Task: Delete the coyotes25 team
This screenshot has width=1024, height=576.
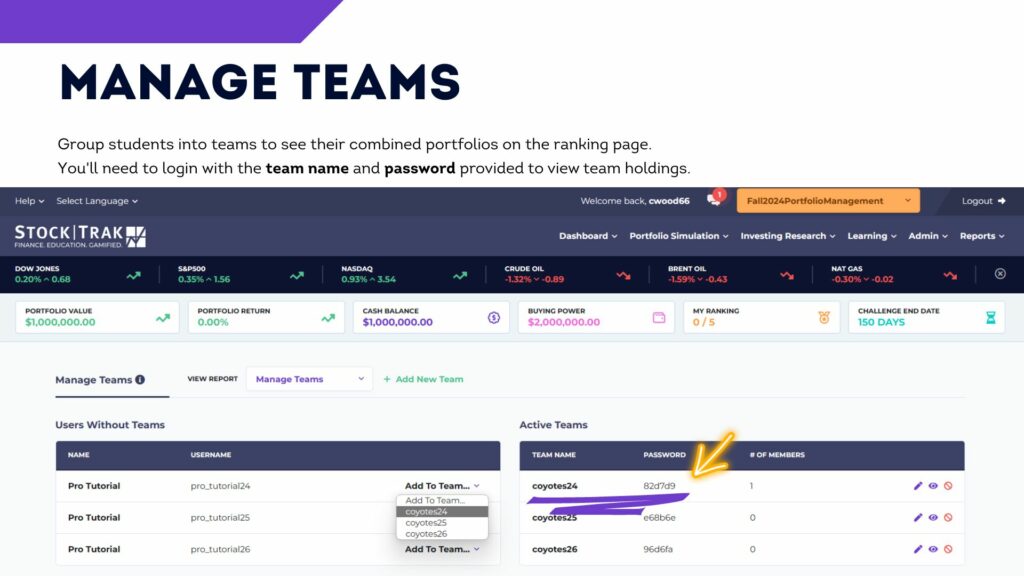Action: (948, 517)
